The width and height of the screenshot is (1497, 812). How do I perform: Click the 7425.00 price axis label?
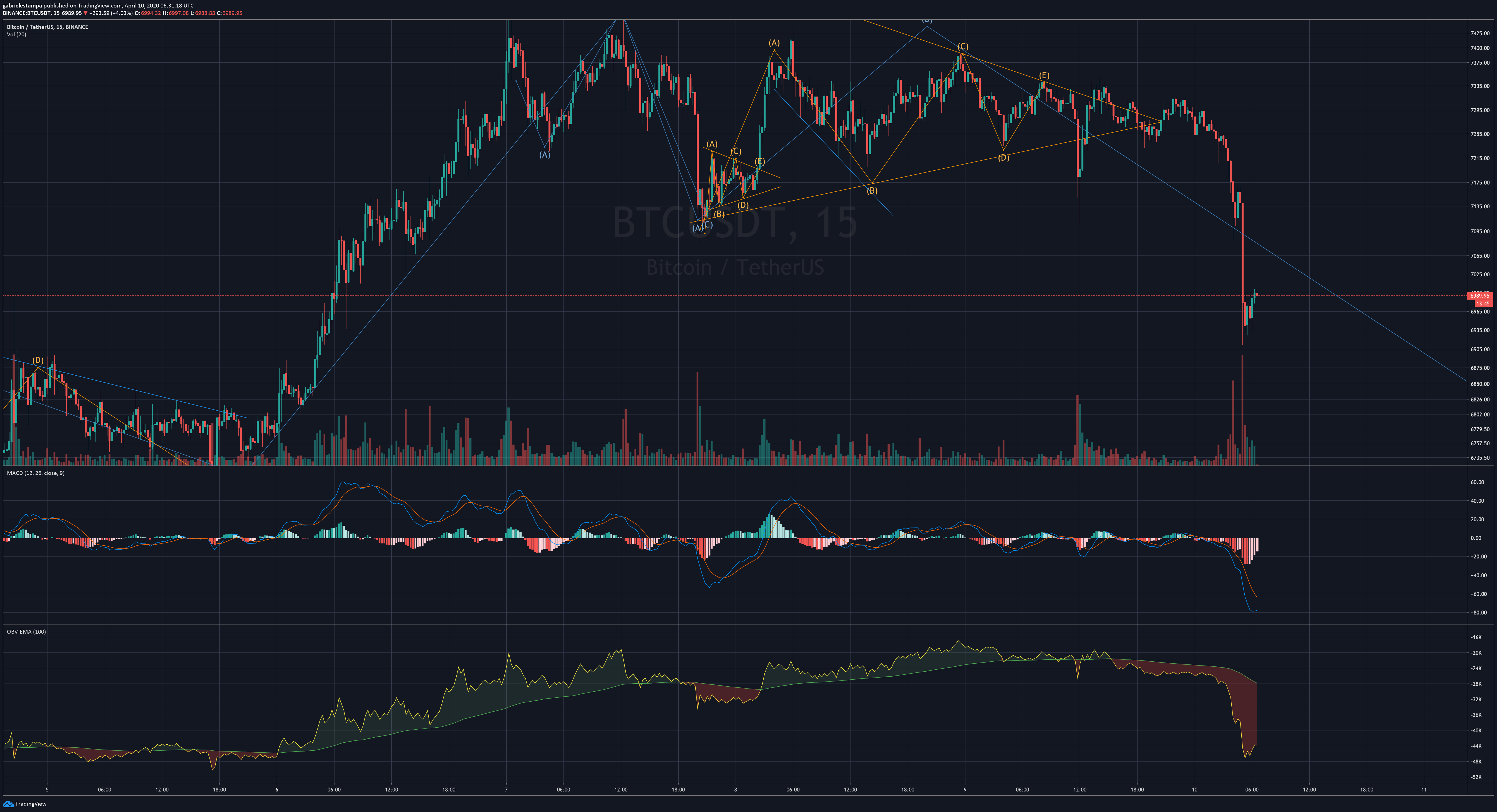[1480, 33]
